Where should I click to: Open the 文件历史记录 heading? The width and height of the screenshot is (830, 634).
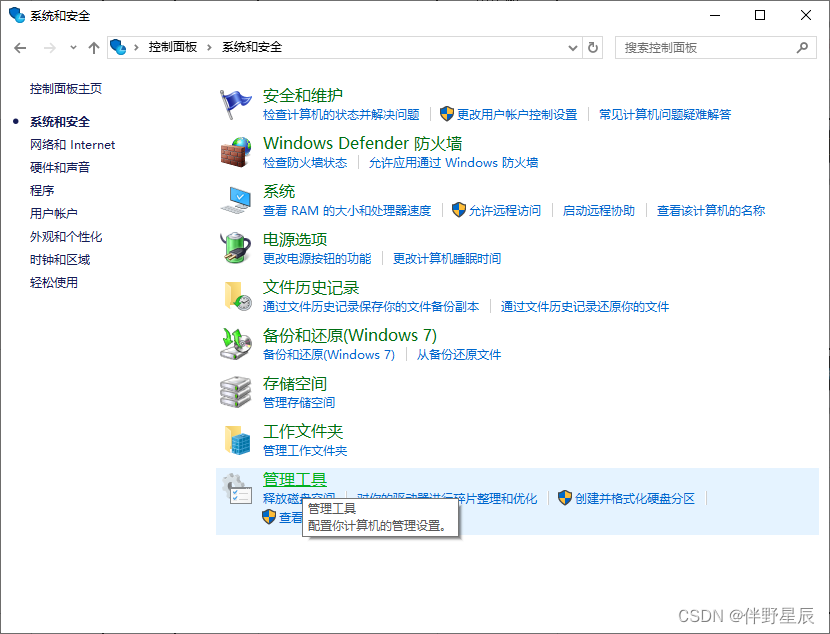pyautogui.click(x=311, y=287)
